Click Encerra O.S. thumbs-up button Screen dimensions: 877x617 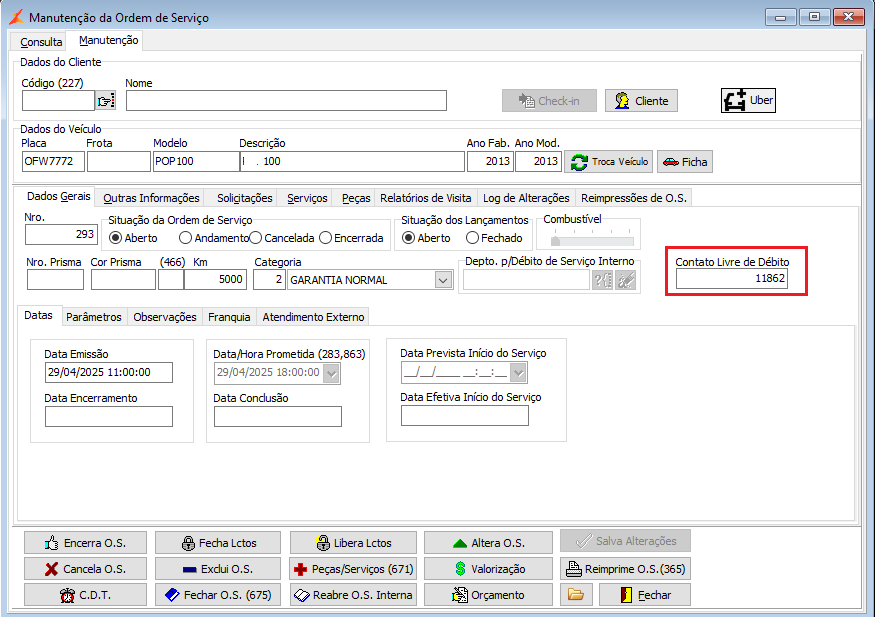coord(85,543)
